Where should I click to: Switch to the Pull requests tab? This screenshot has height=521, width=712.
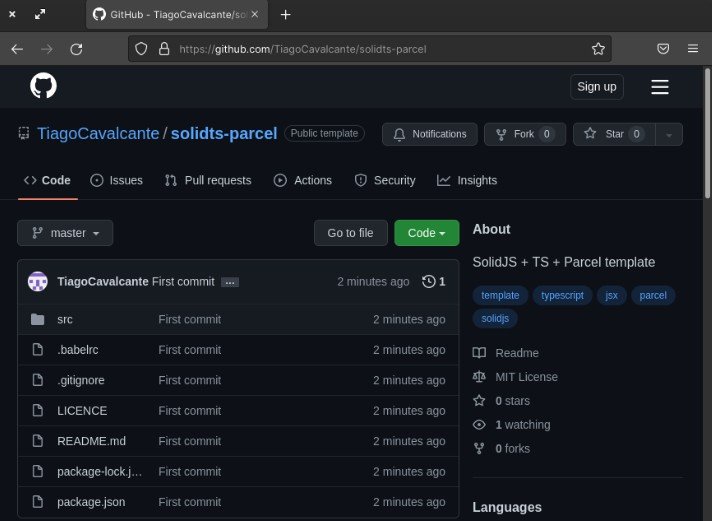(x=208, y=180)
